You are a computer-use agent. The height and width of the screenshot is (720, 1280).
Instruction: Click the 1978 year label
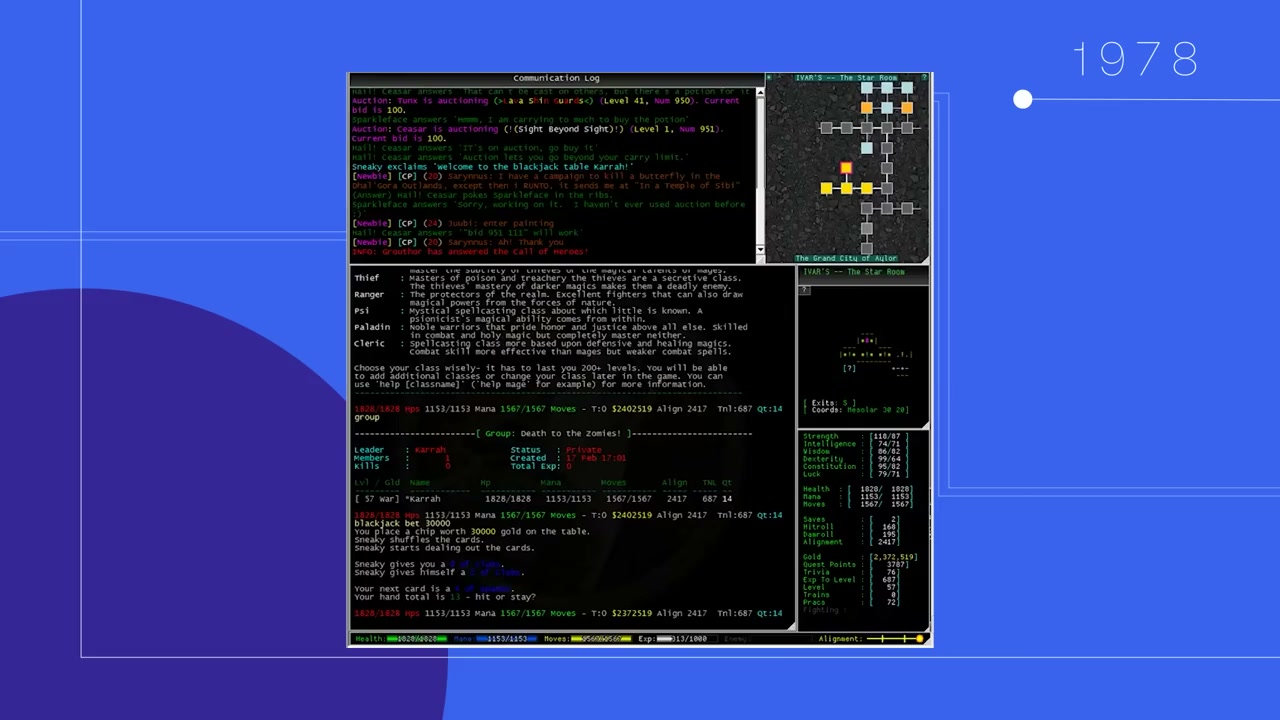tap(1135, 60)
